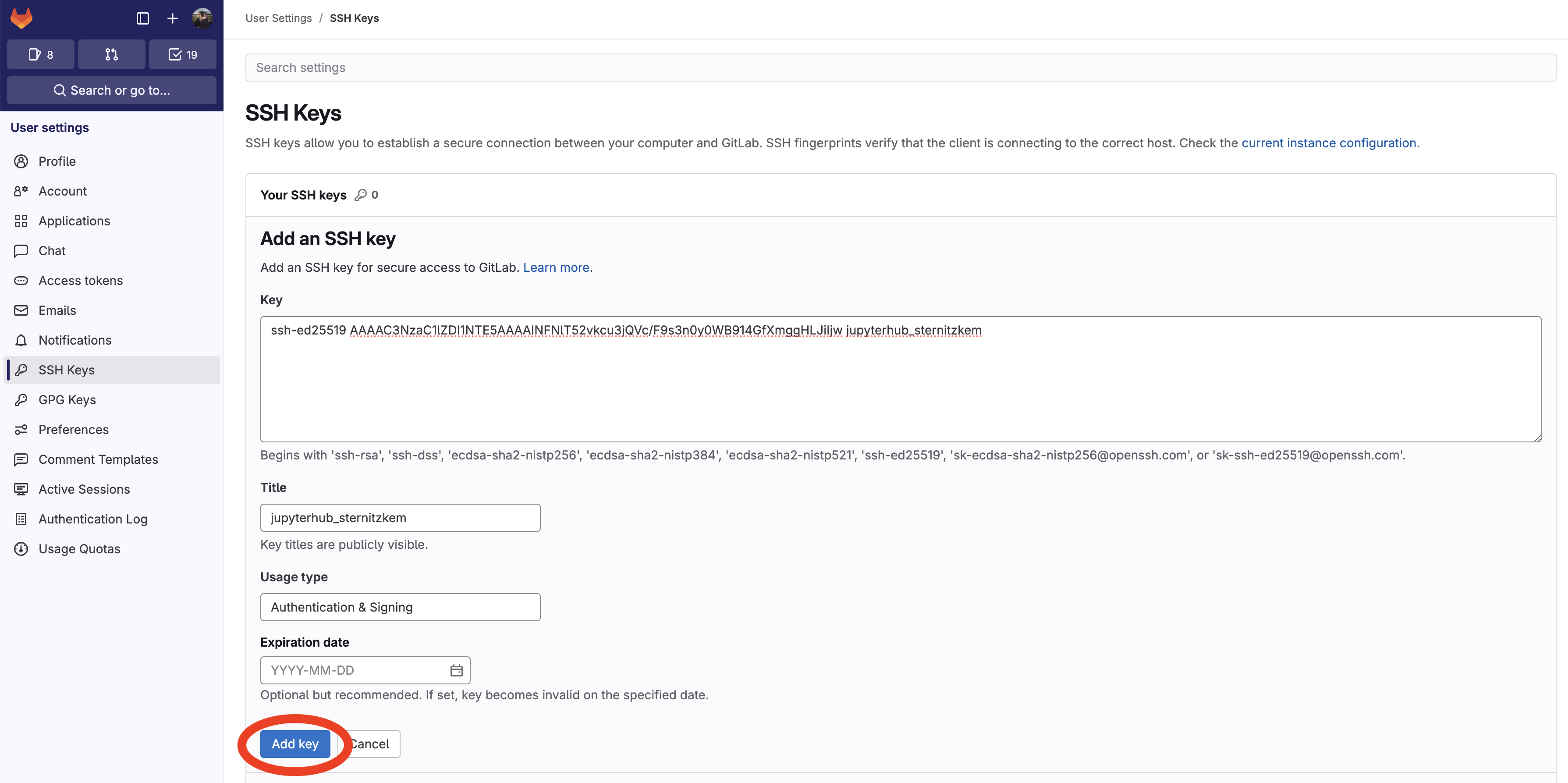The height and width of the screenshot is (783, 1568).
Task: Click the Title input field
Action: tap(400, 517)
